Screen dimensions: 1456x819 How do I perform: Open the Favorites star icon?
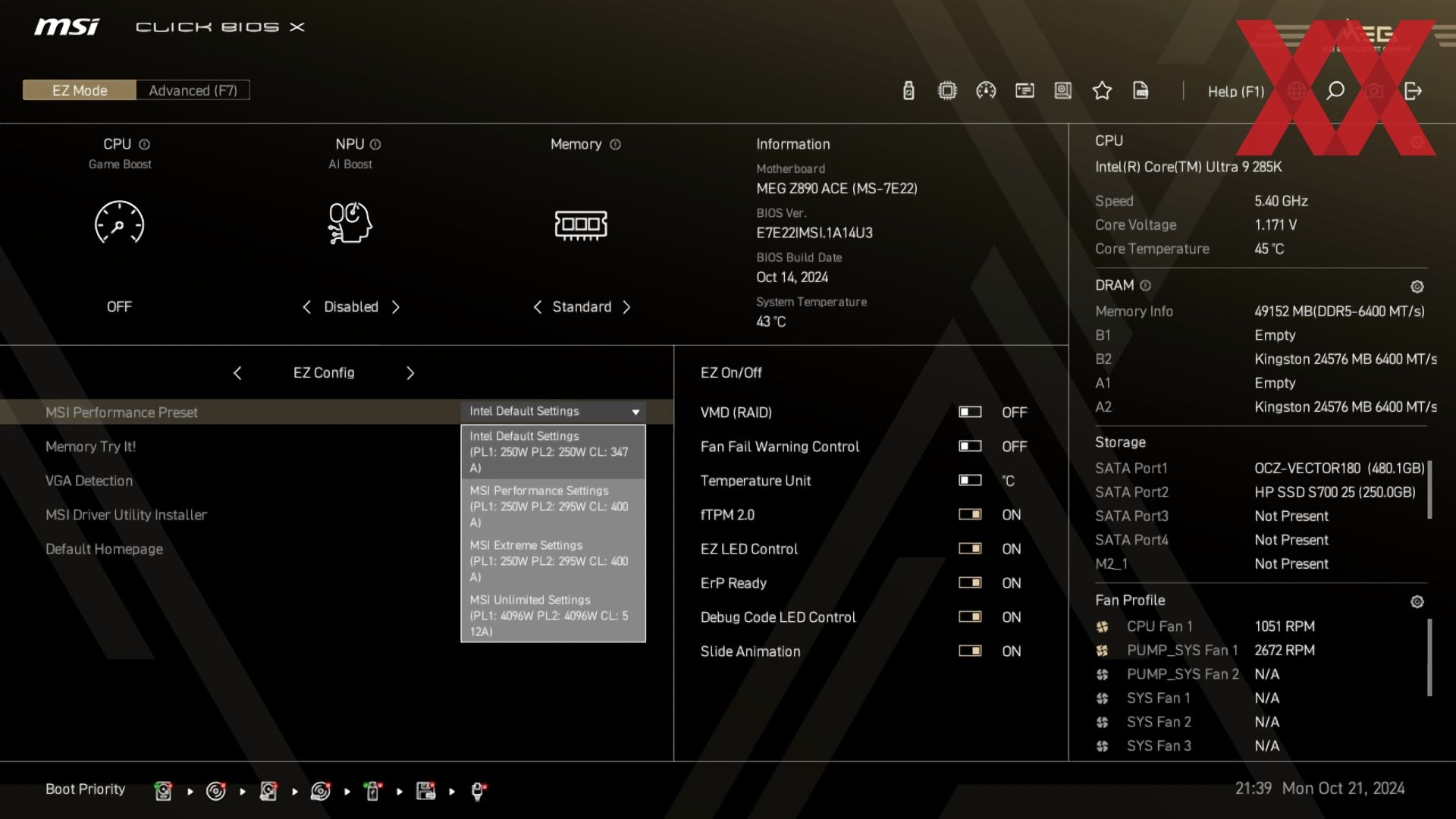point(1102,91)
